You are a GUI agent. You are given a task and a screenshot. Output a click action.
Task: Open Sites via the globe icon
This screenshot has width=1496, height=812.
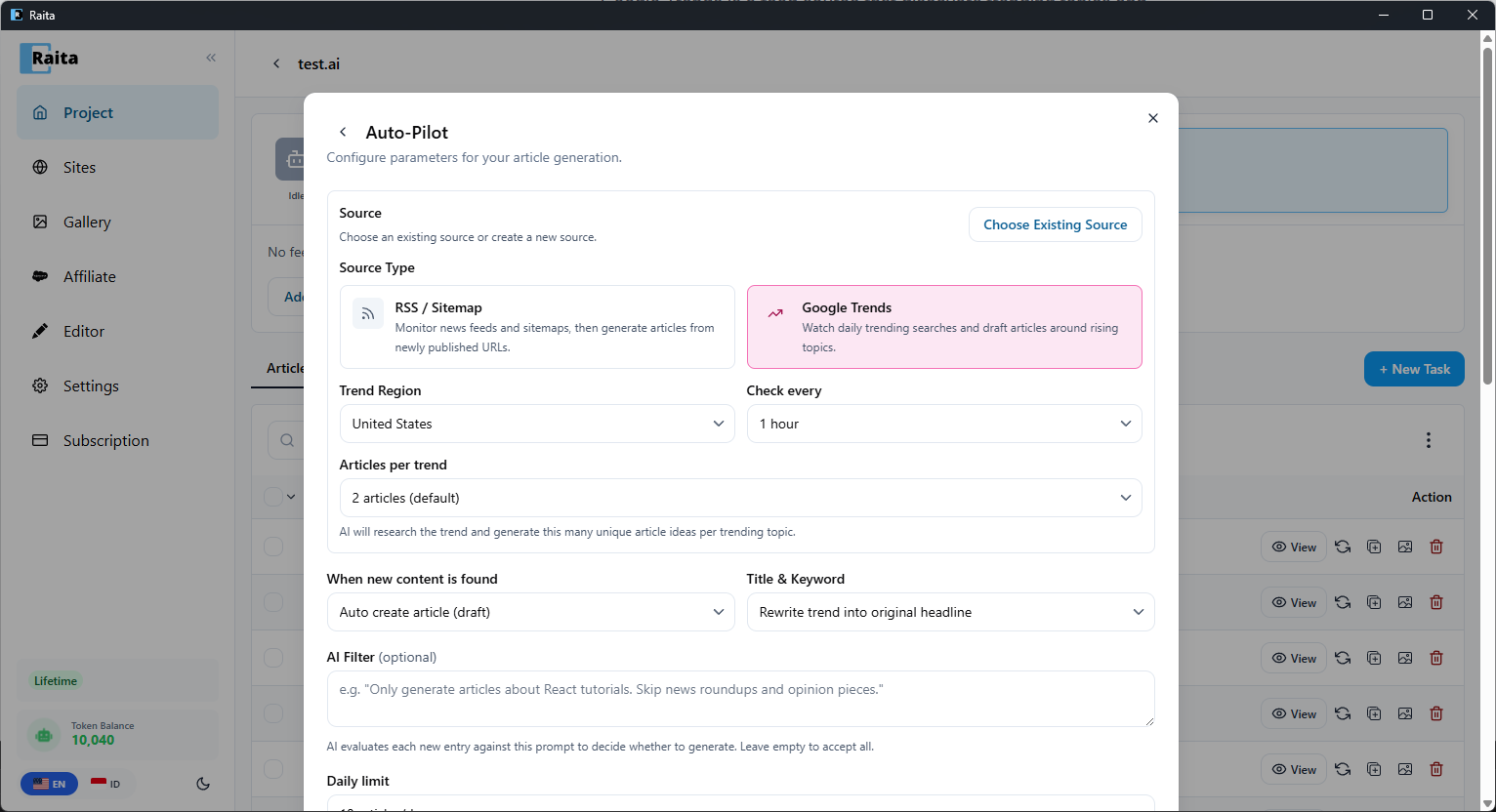point(40,167)
